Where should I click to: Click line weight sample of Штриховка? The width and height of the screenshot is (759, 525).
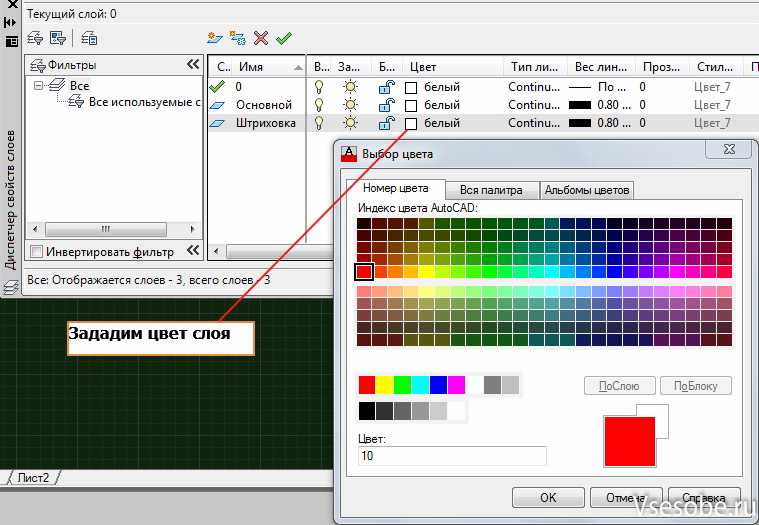click(x=580, y=123)
